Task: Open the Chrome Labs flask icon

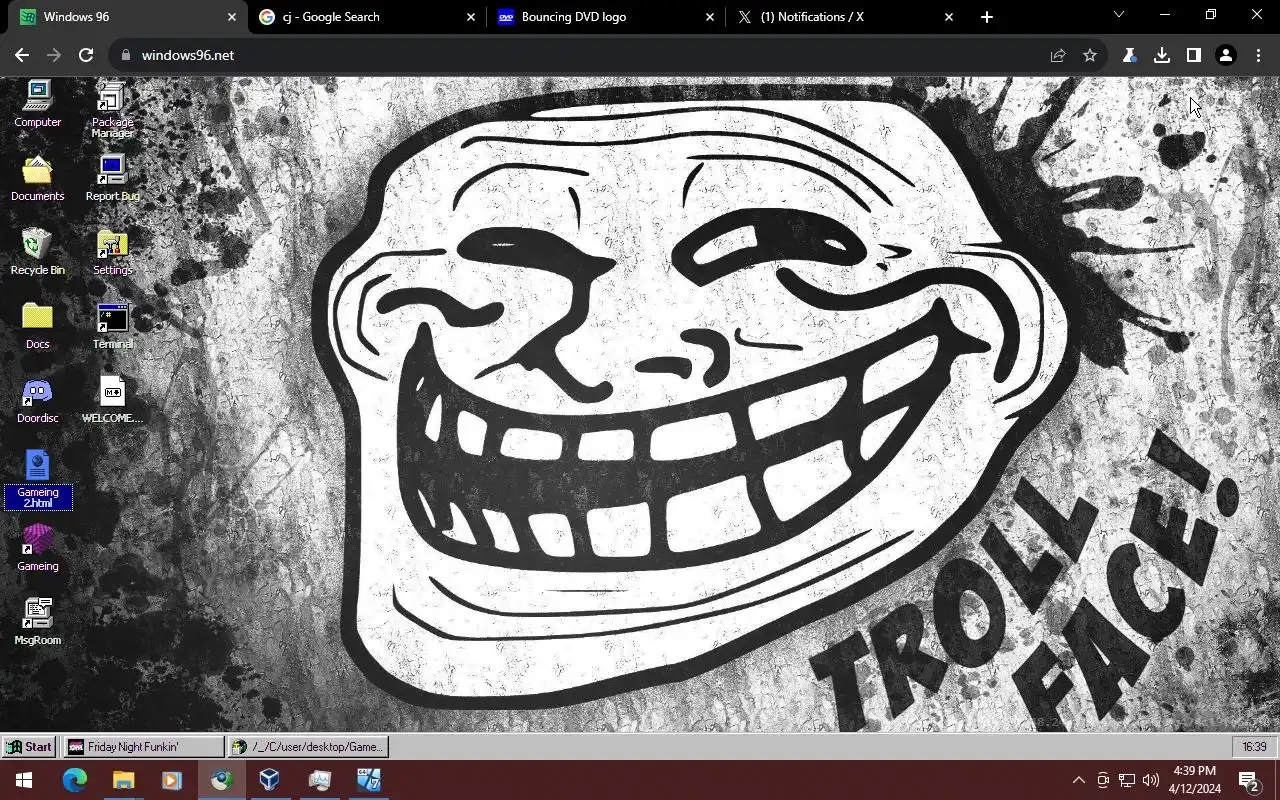Action: (1130, 55)
